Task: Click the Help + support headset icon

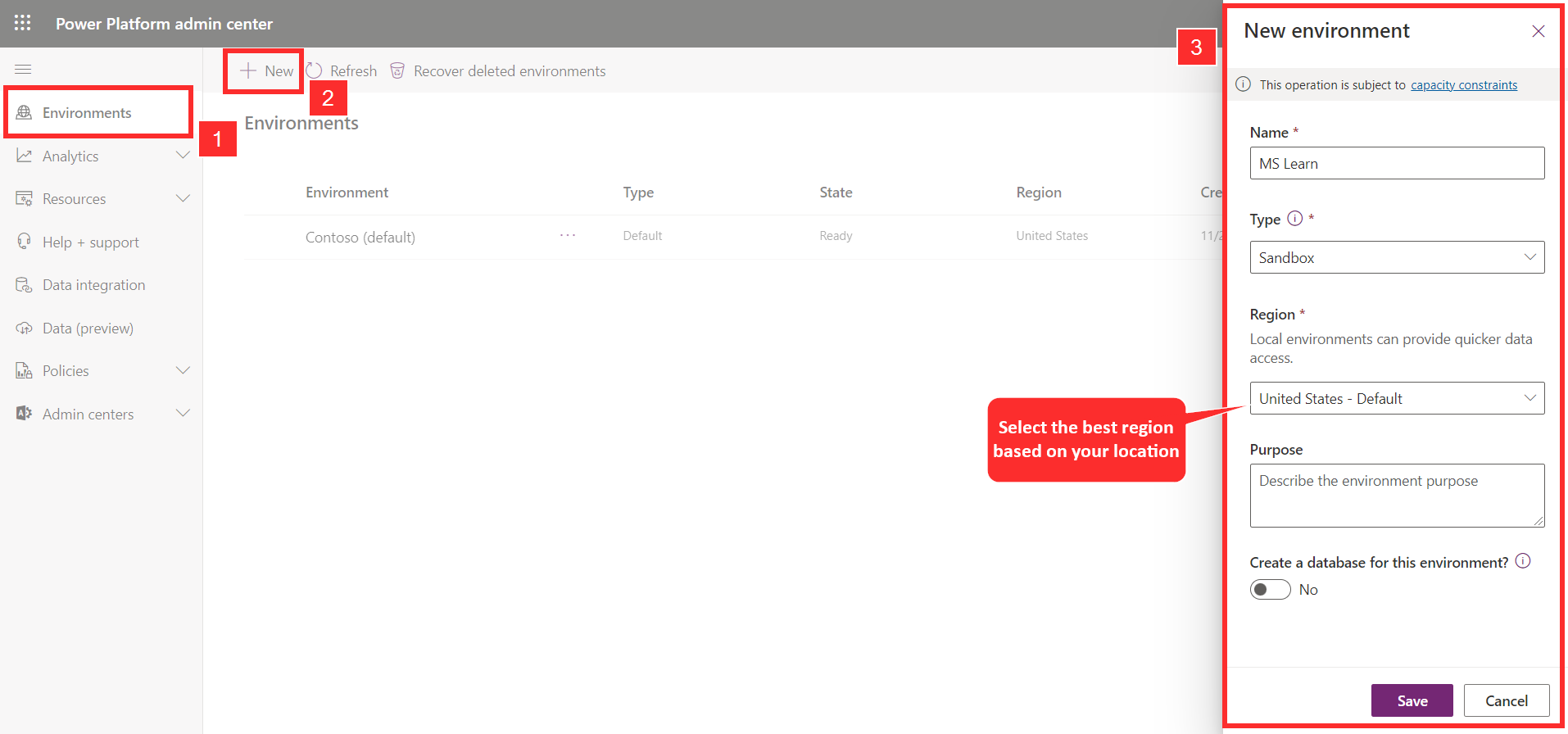Action: point(24,242)
